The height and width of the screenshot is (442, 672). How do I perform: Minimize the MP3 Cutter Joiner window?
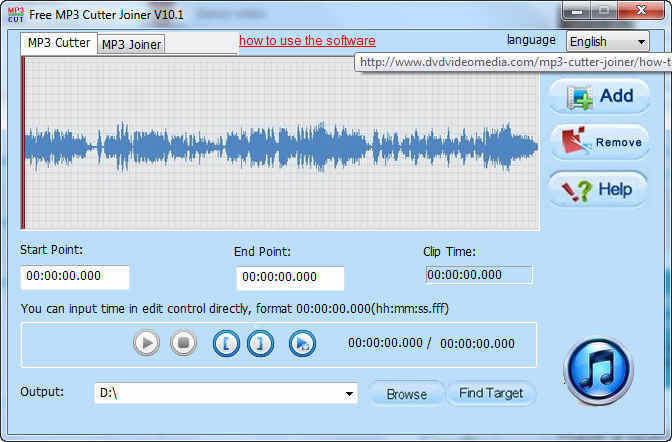(x=577, y=11)
